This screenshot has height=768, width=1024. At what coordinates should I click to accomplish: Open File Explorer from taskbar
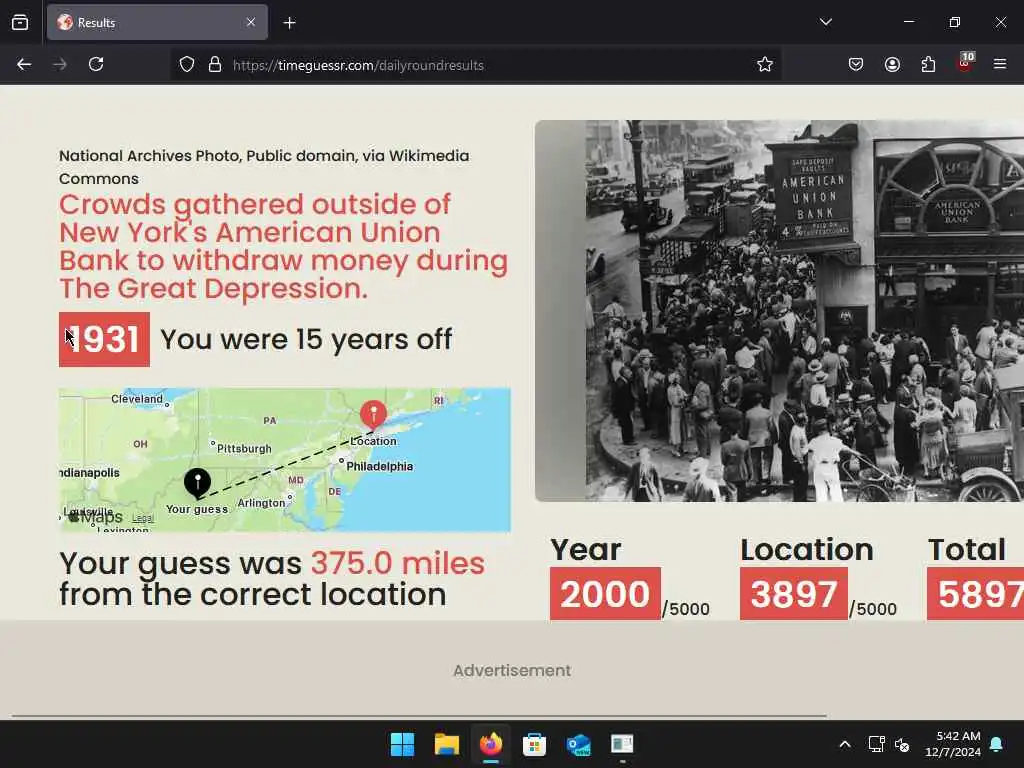tap(447, 744)
